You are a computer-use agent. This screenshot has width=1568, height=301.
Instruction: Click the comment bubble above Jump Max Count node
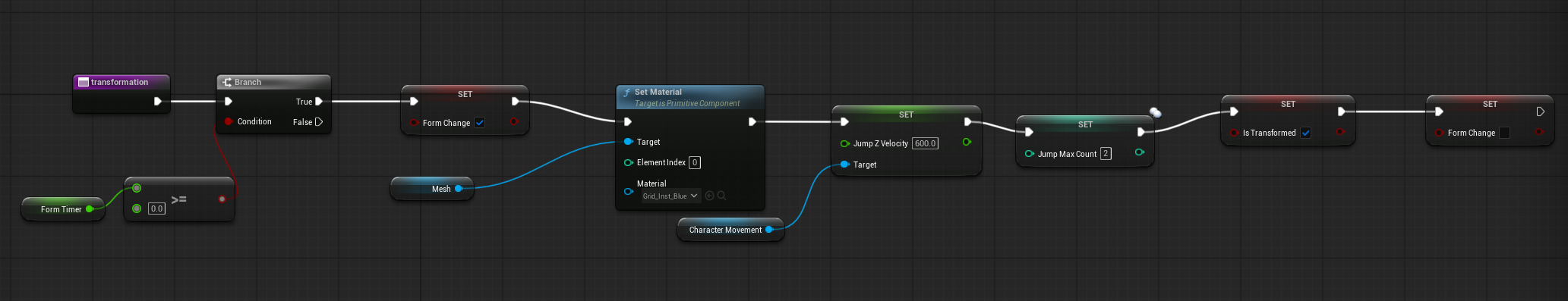[1155, 112]
